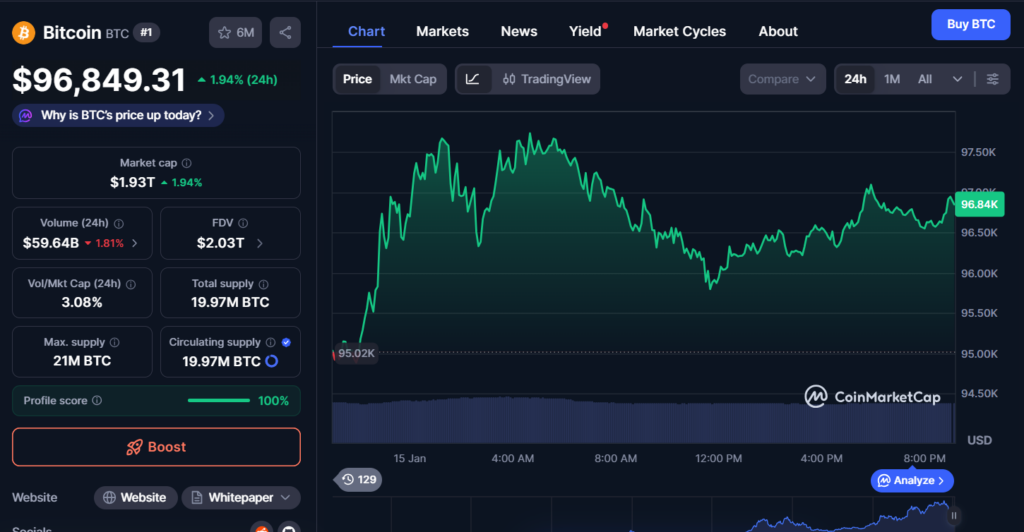Open the Compare dropdown
Viewport: 1024px width, 532px height.
tap(783, 79)
